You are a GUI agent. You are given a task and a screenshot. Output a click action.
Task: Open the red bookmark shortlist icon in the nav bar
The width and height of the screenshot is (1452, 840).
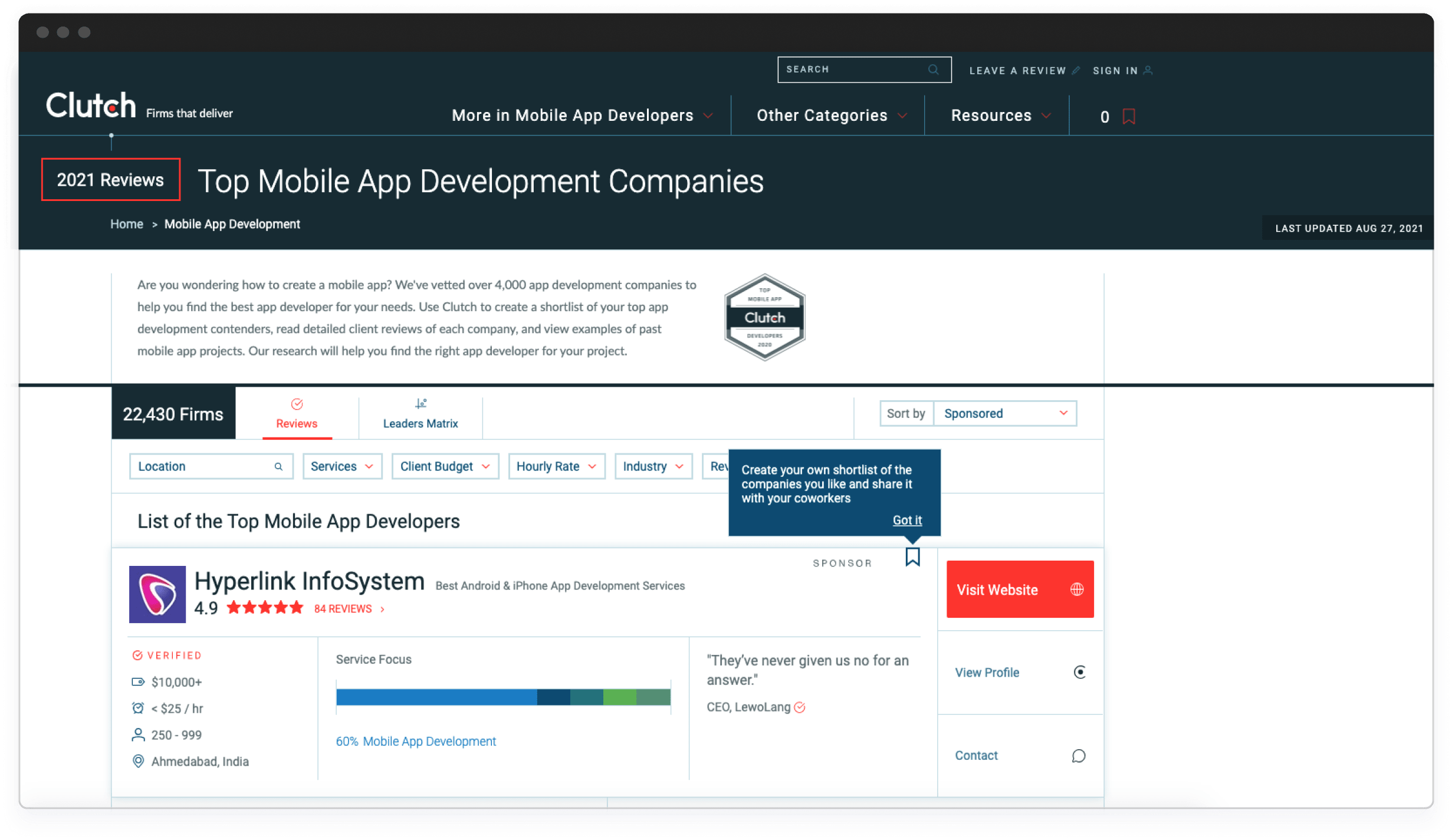[1129, 116]
